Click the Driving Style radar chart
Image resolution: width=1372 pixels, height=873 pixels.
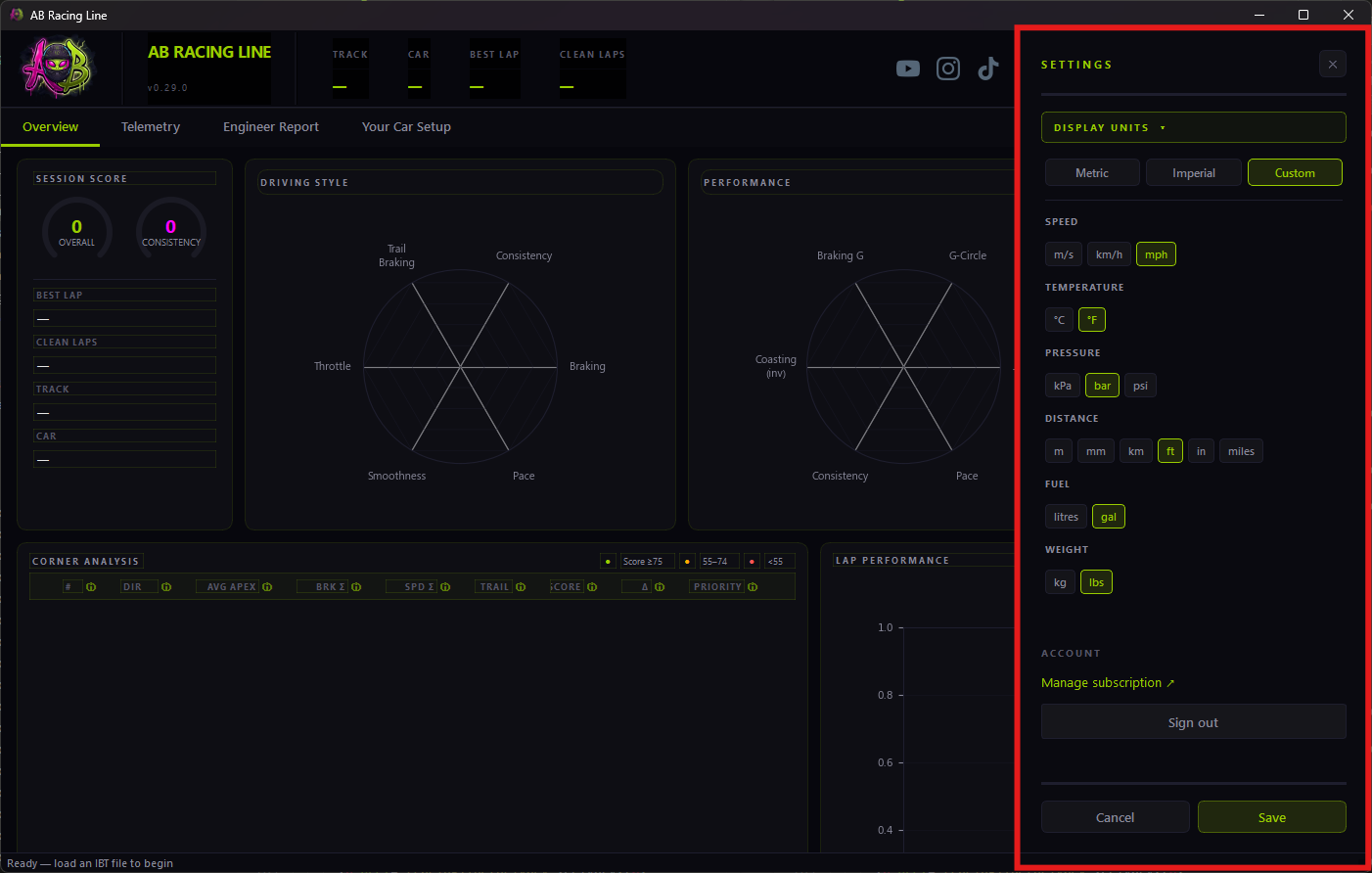tap(460, 367)
